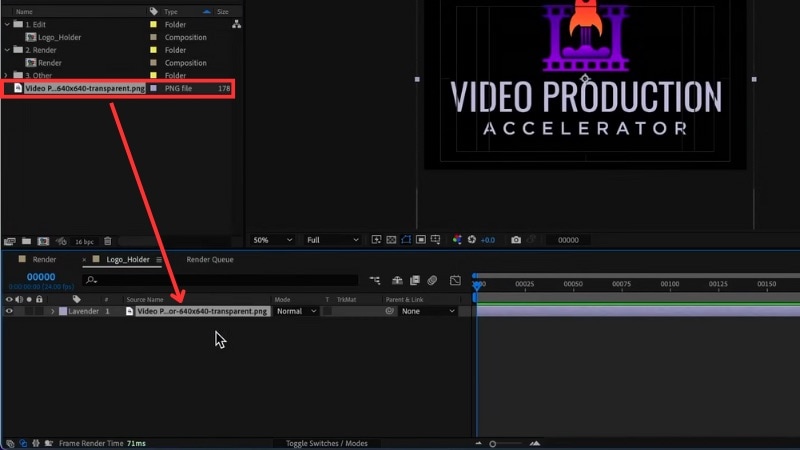Screen dimensions: 800x450
Task: Expand or collapse Layer Switches pane icon
Action: point(10,443)
